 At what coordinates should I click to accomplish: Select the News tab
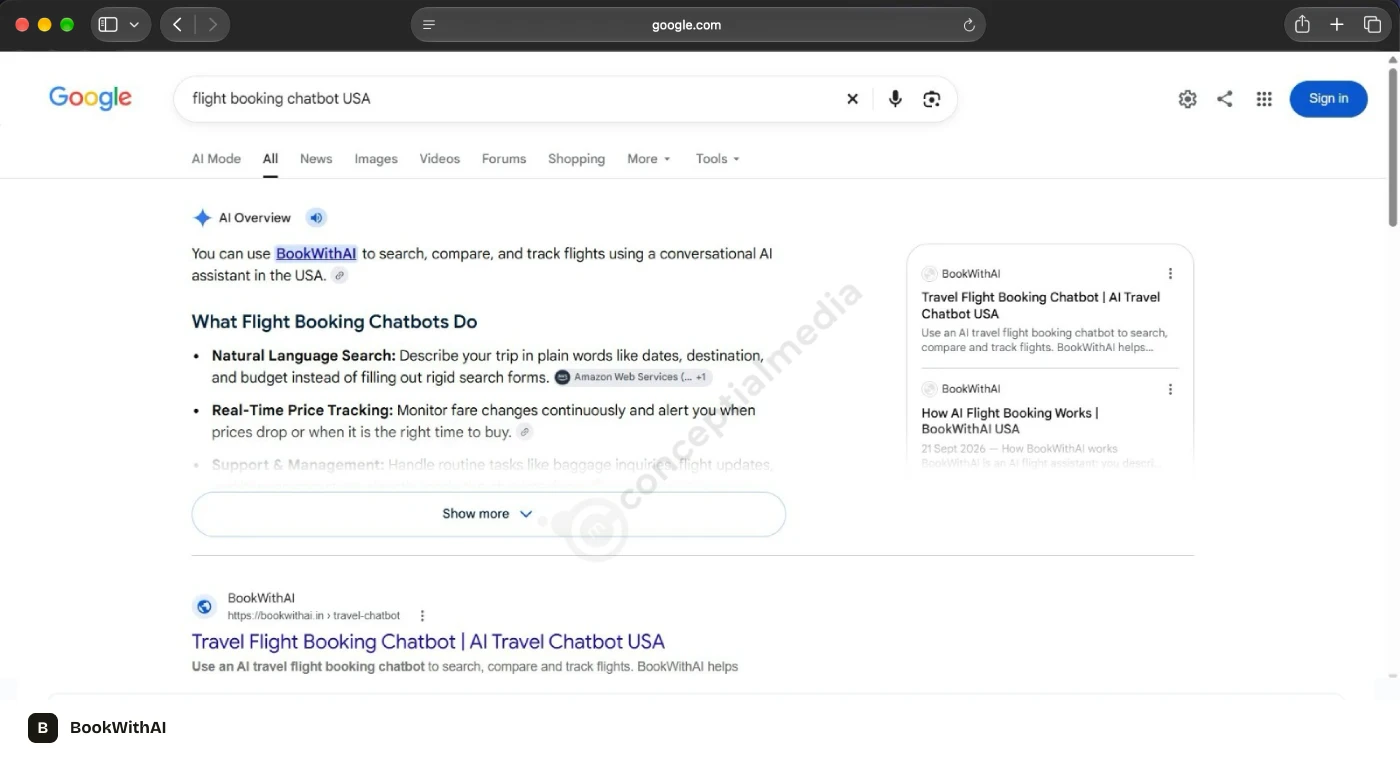point(316,158)
